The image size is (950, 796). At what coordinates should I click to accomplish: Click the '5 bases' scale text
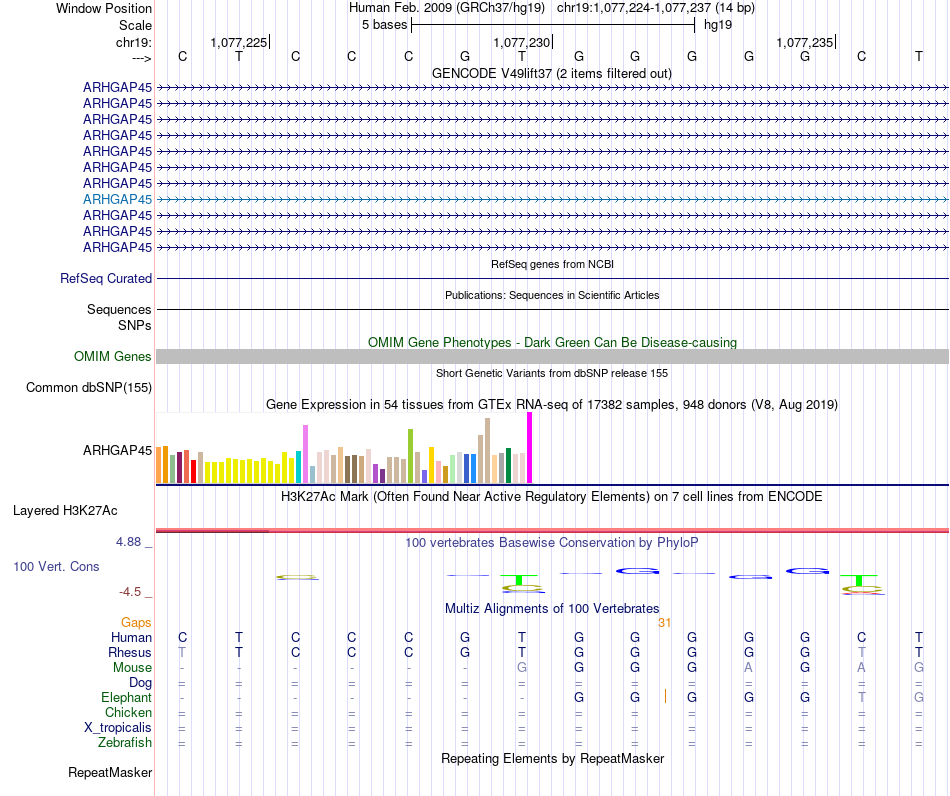(385, 25)
